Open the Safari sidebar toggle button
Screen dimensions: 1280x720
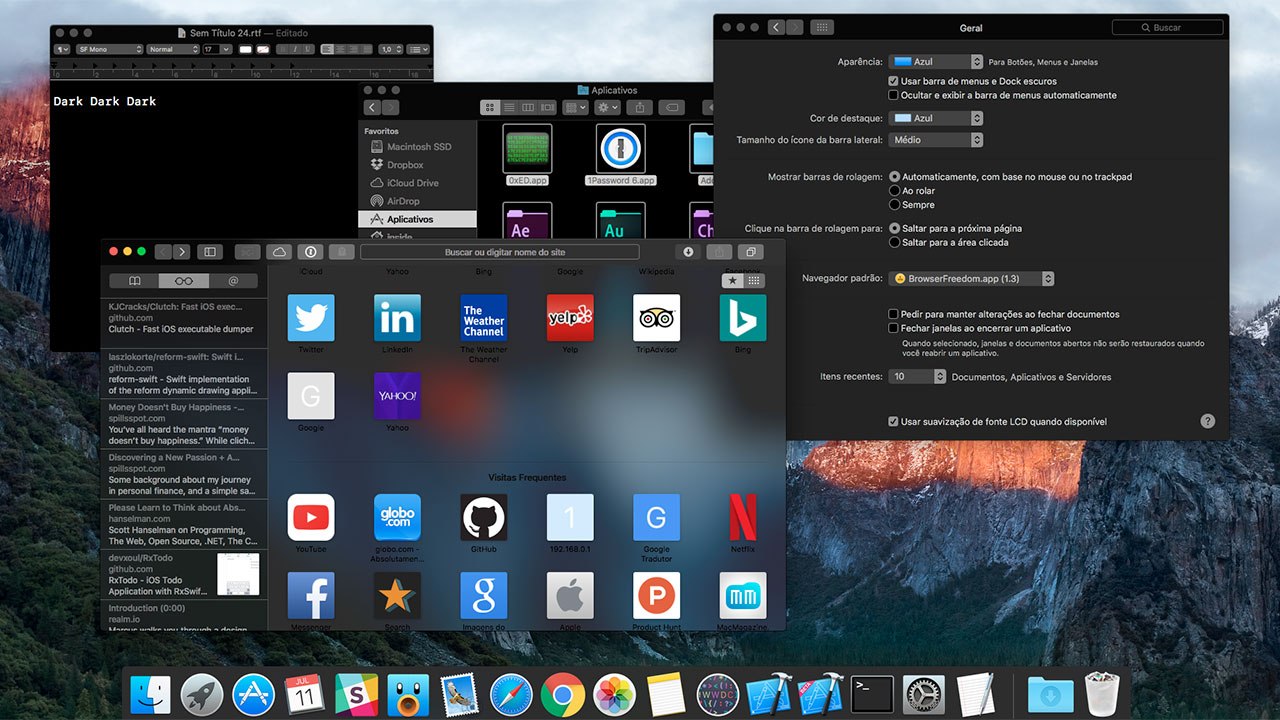210,252
